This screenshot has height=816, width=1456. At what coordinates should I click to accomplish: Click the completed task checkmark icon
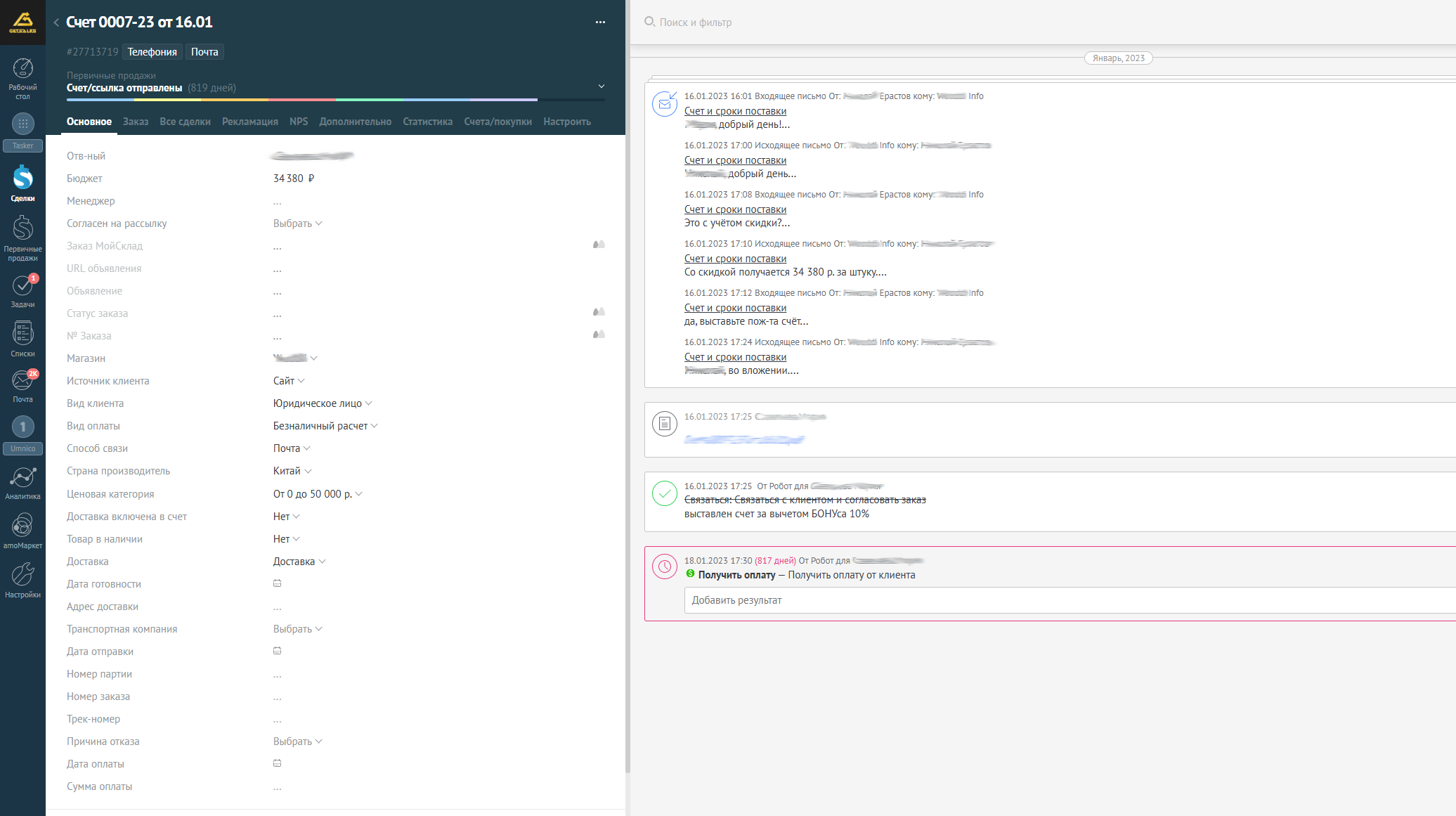665,493
